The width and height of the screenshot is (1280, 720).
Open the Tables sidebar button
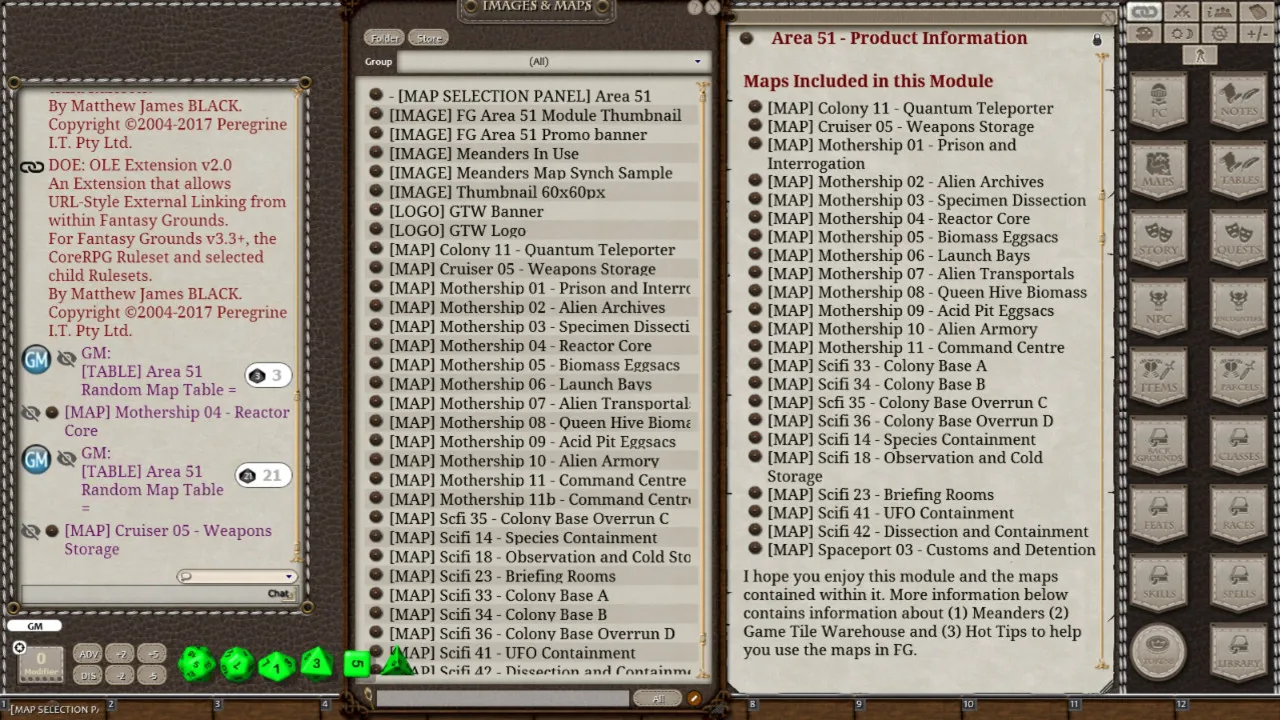click(1239, 169)
